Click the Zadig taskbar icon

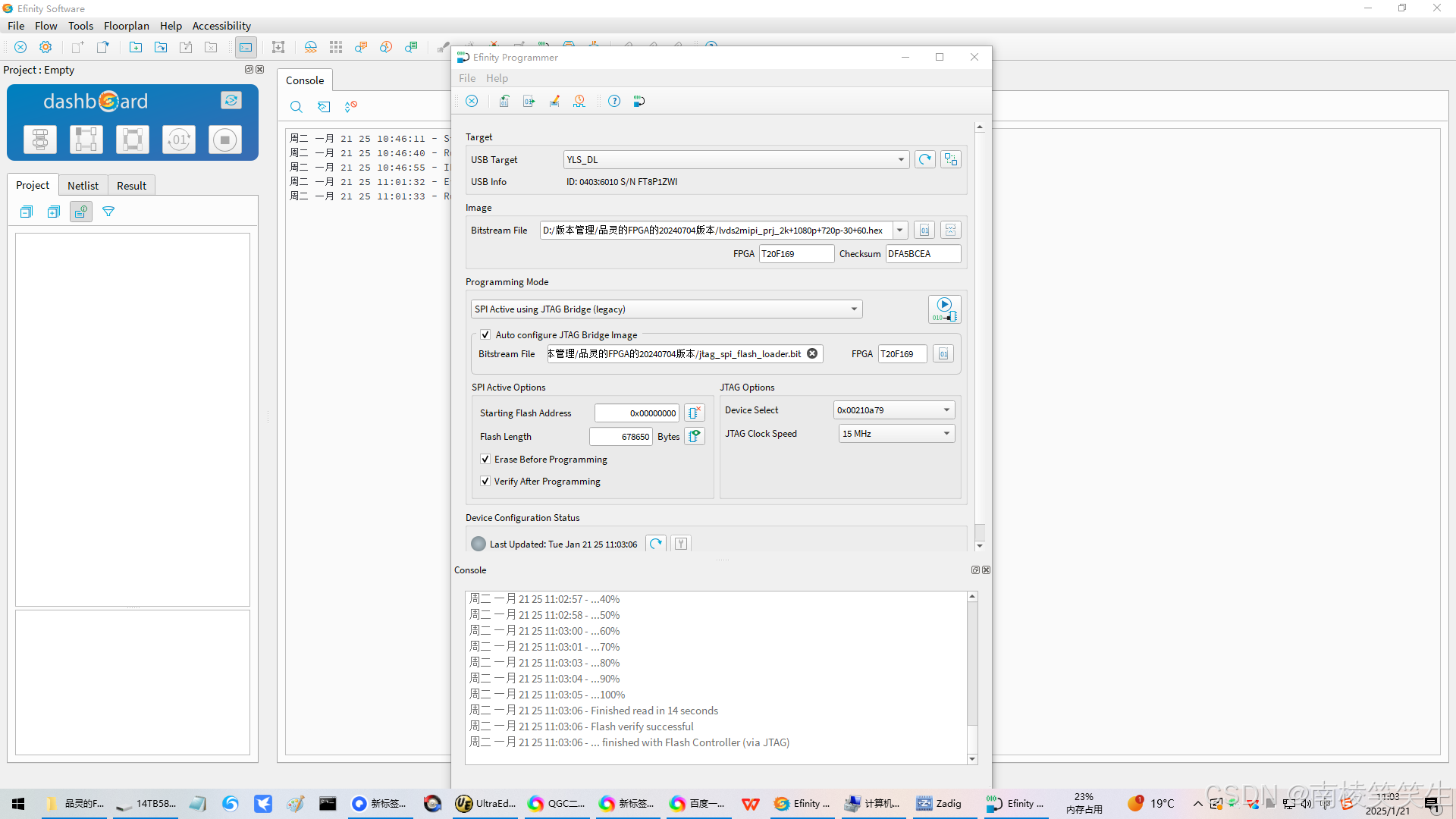(x=943, y=804)
